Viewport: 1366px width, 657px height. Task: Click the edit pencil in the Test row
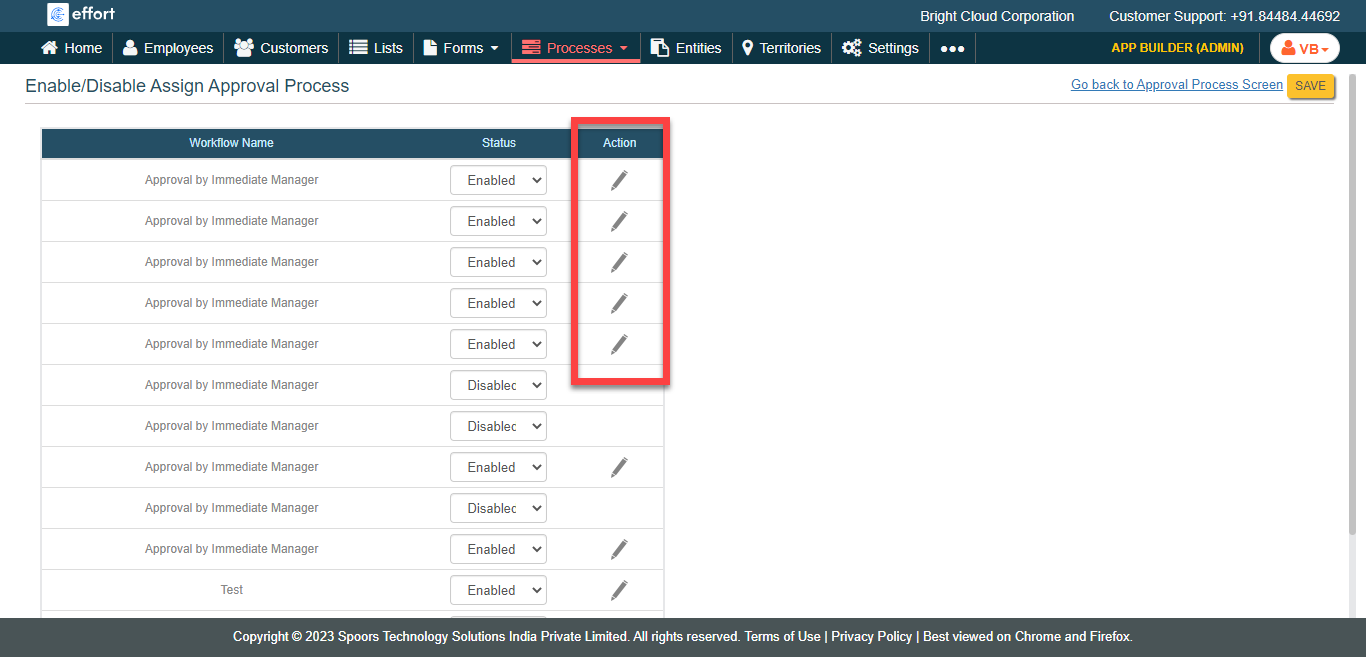[x=619, y=590]
